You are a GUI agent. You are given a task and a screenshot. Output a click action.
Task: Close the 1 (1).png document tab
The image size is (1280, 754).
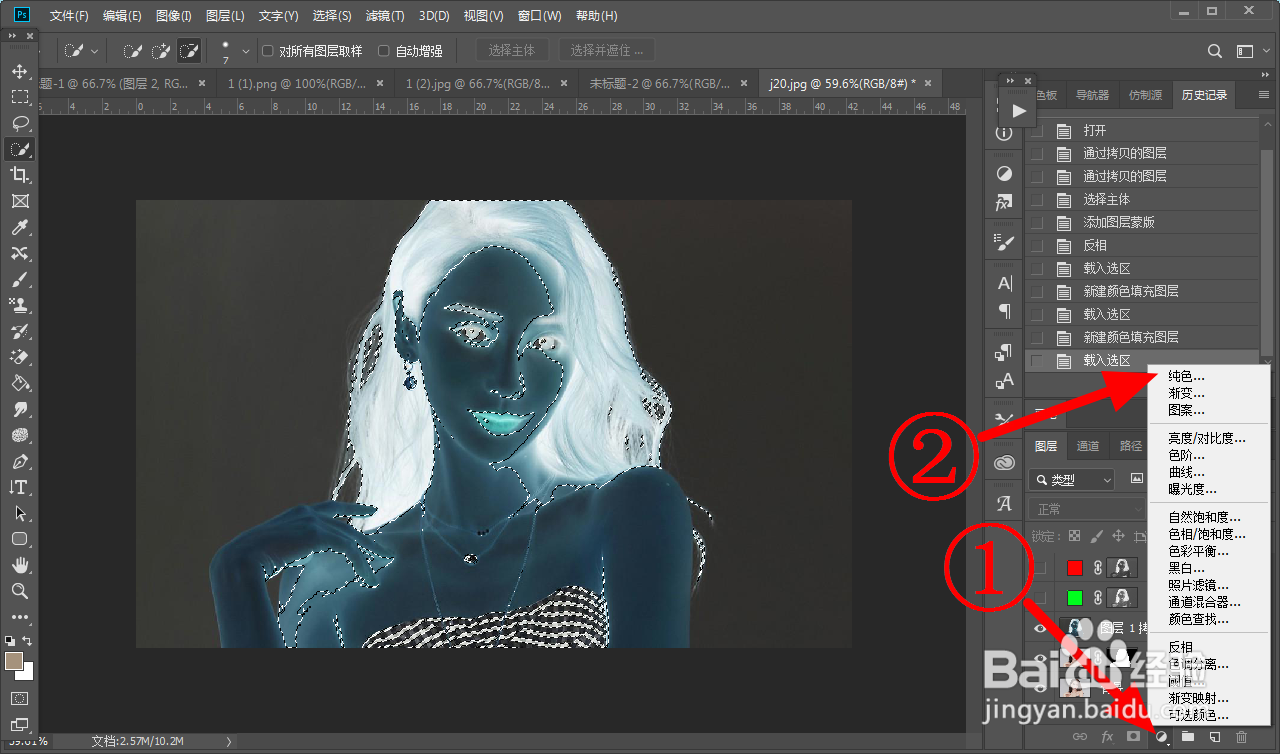pos(381,84)
